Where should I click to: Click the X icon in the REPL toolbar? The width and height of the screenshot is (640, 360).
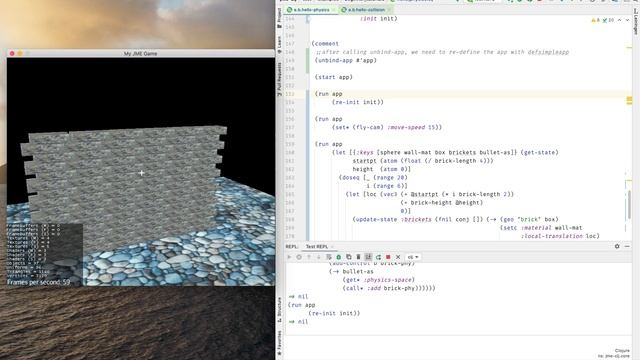click(x=398, y=257)
